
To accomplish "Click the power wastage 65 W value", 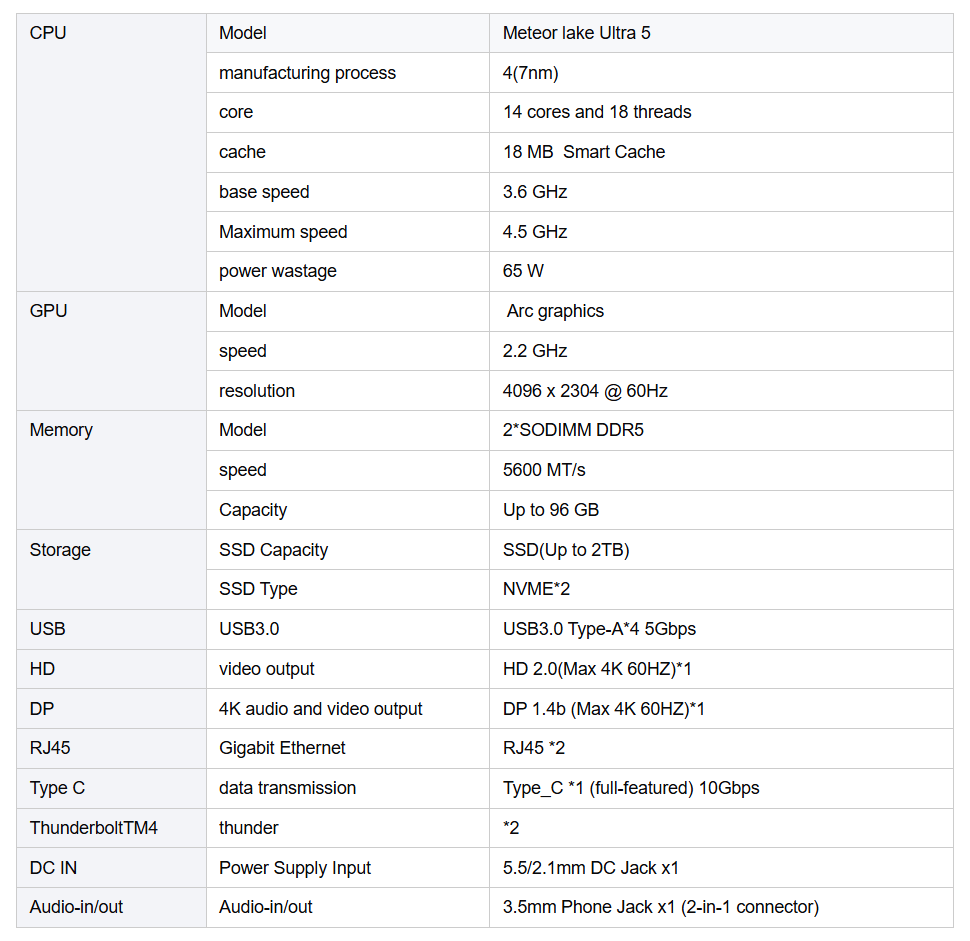I will tap(523, 271).
